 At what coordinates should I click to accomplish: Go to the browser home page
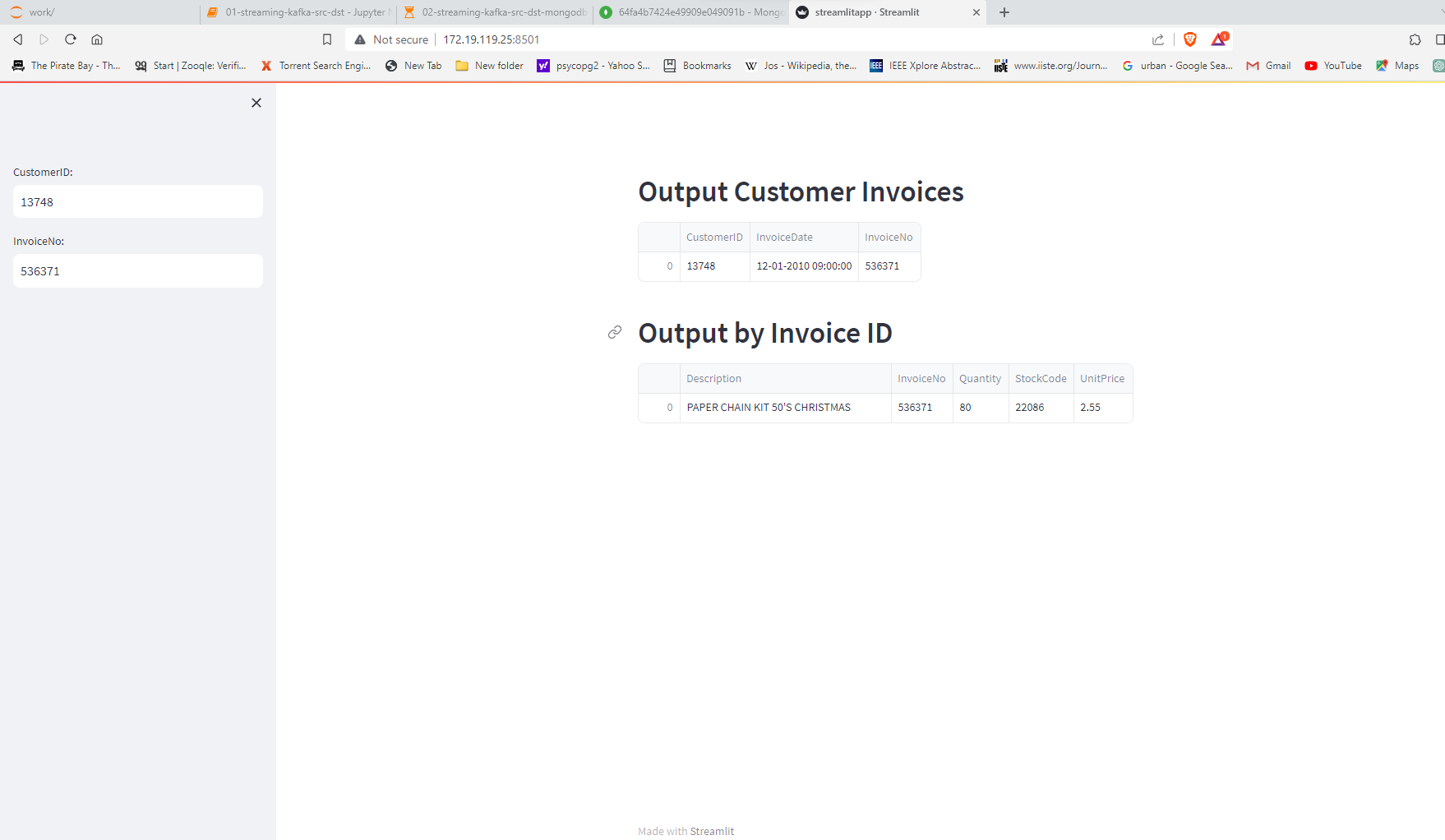(x=97, y=39)
